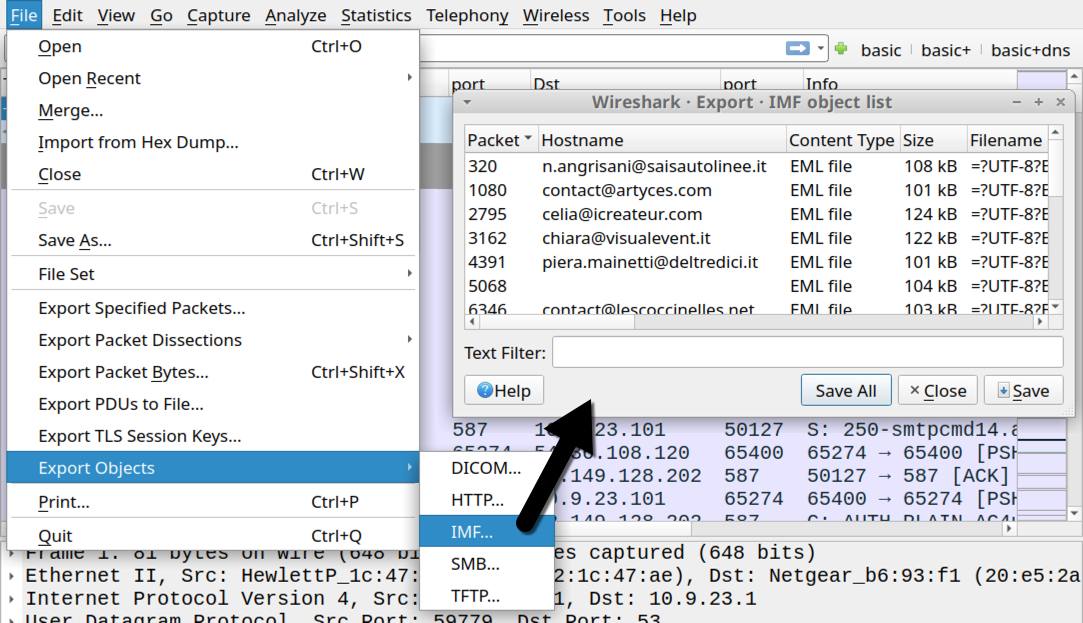Viewport: 1083px width, 623px height.
Task: Click the display filter input bar
Action: point(601,49)
